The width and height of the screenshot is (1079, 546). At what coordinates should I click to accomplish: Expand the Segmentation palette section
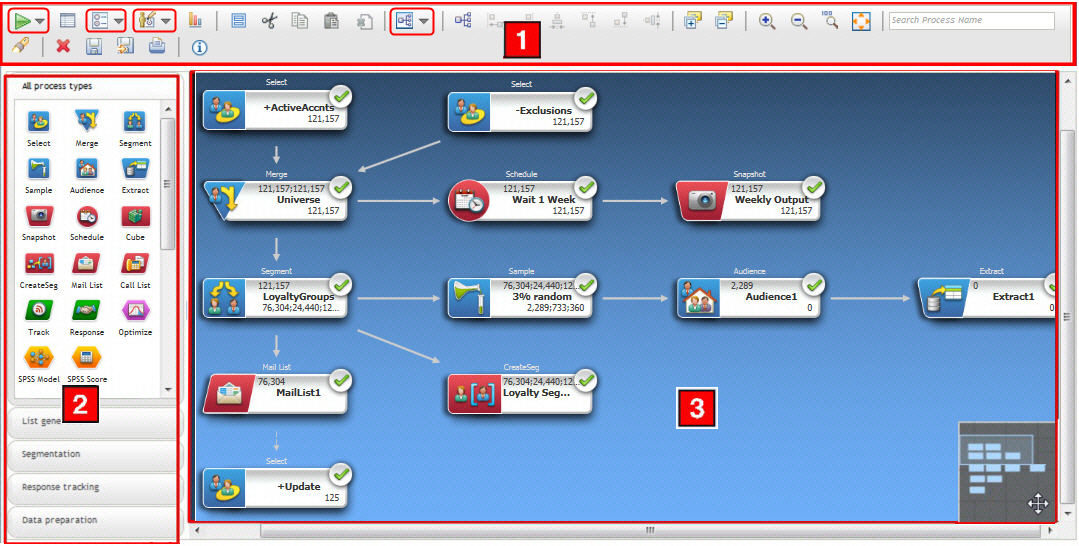pyautogui.click(x=95, y=454)
